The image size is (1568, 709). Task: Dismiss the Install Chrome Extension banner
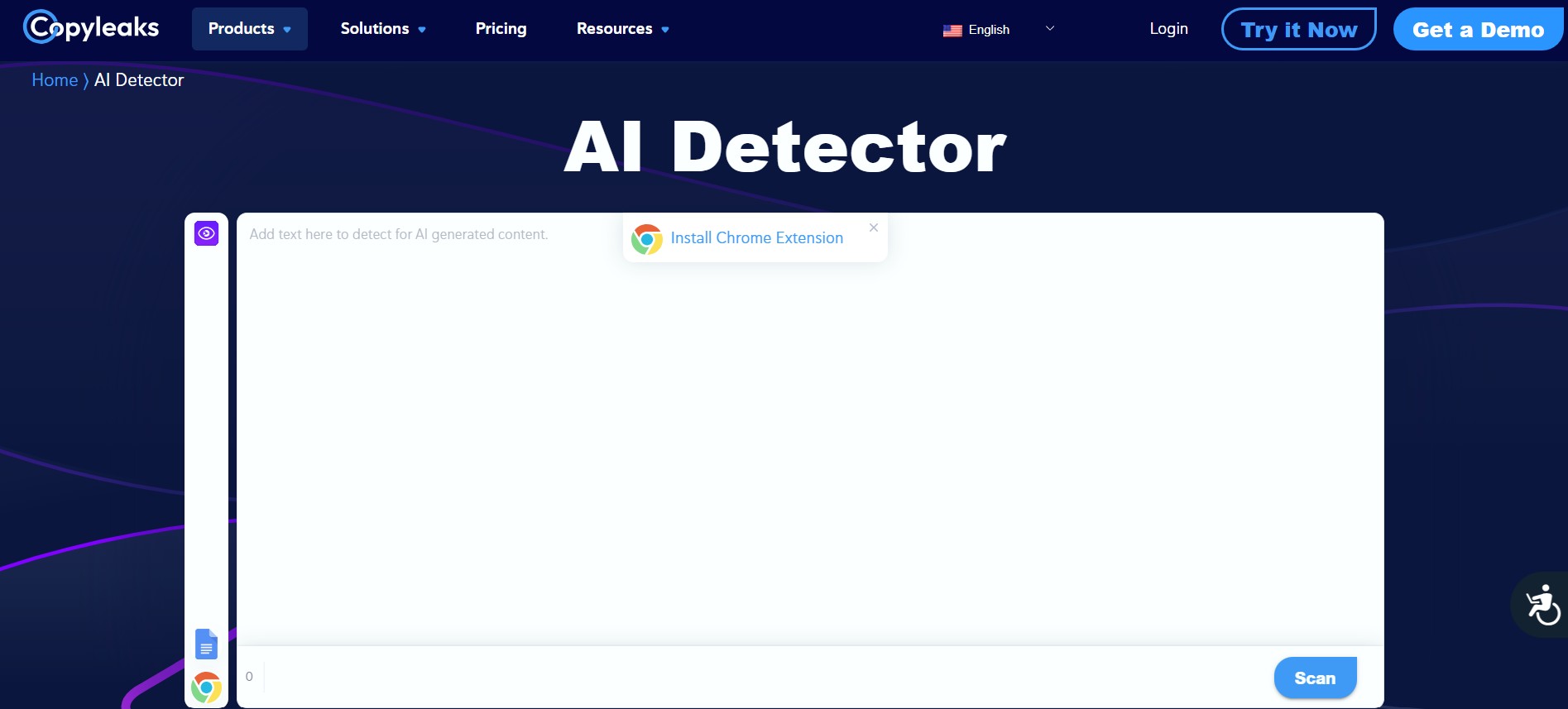(874, 228)
